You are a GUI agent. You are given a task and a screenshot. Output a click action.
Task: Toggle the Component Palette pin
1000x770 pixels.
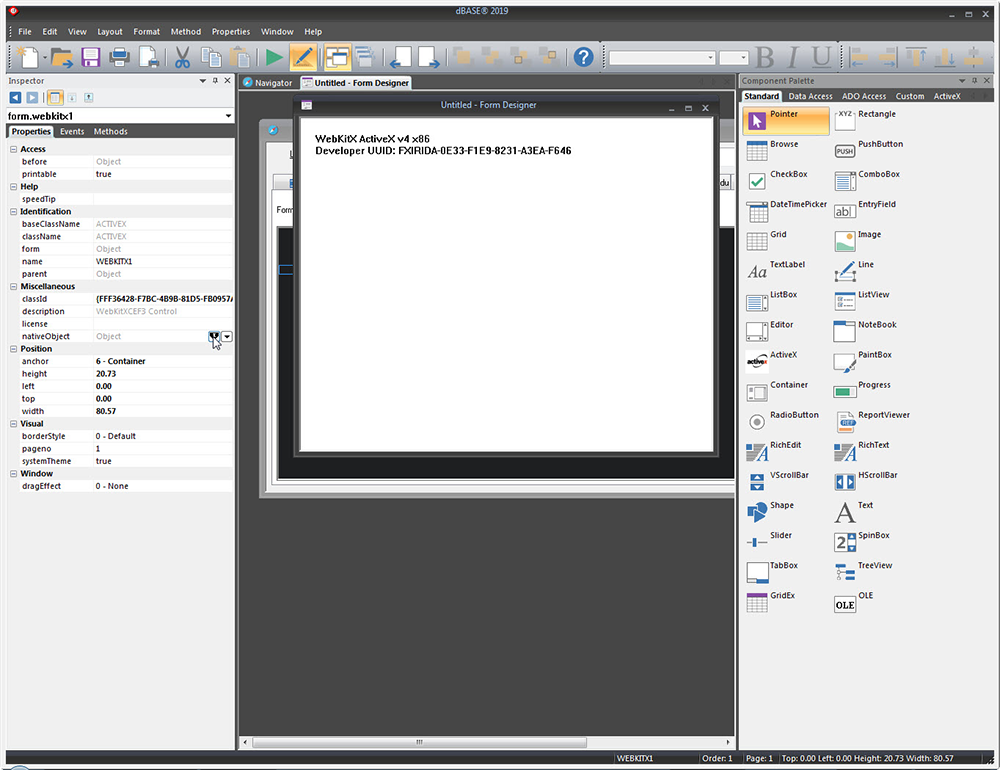[x=974, y=81]
